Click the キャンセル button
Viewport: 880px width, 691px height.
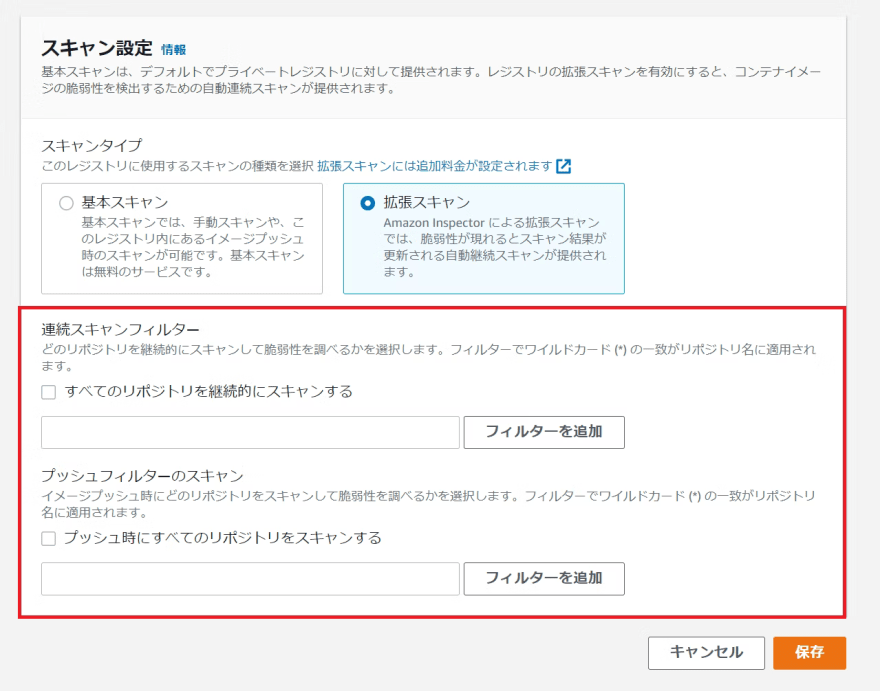[706, 653]
